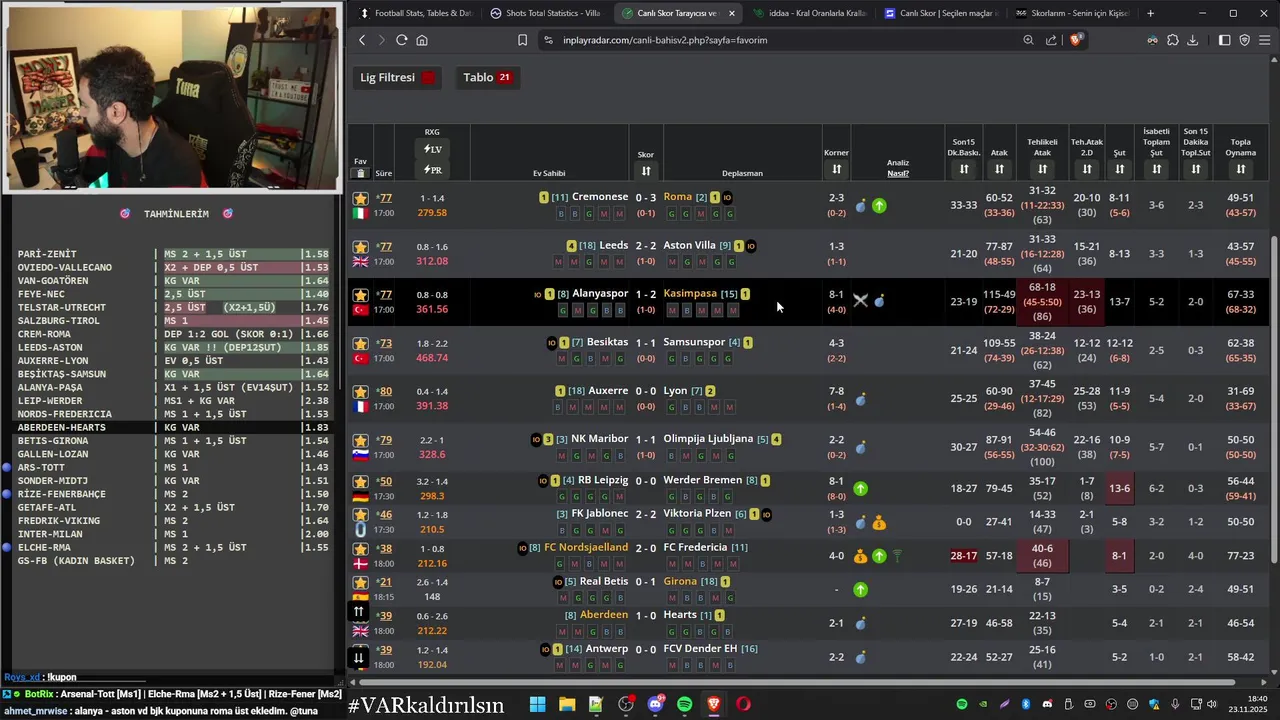Image resolution: width=1280 pixels, height=720 pixels.
Task: Switch to the Shots Total Statistics tab
Action: click(545, 13)
